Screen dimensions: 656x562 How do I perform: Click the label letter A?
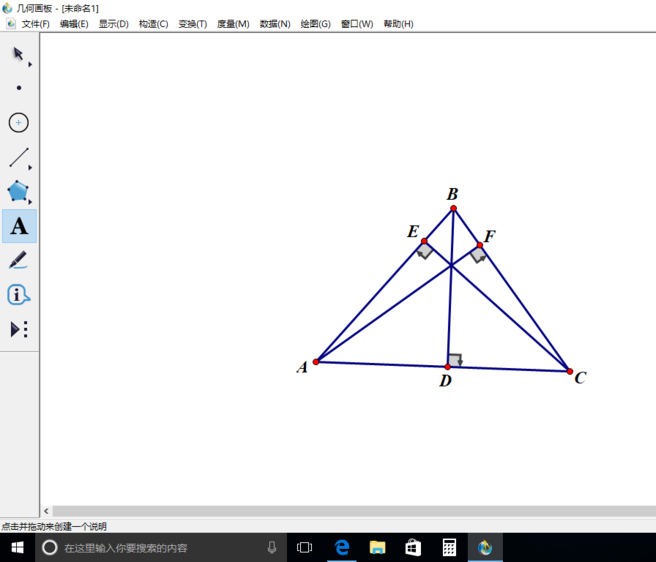coord(302,367)
